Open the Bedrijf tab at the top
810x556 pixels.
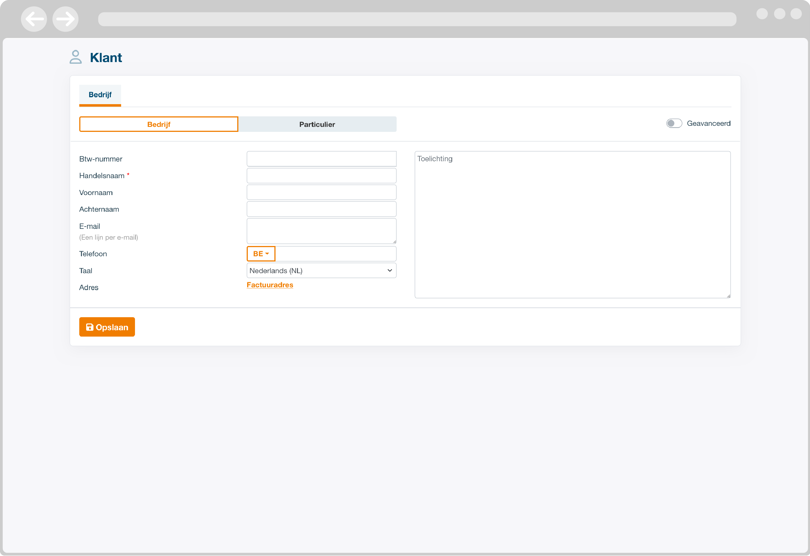tap(100, 95)
